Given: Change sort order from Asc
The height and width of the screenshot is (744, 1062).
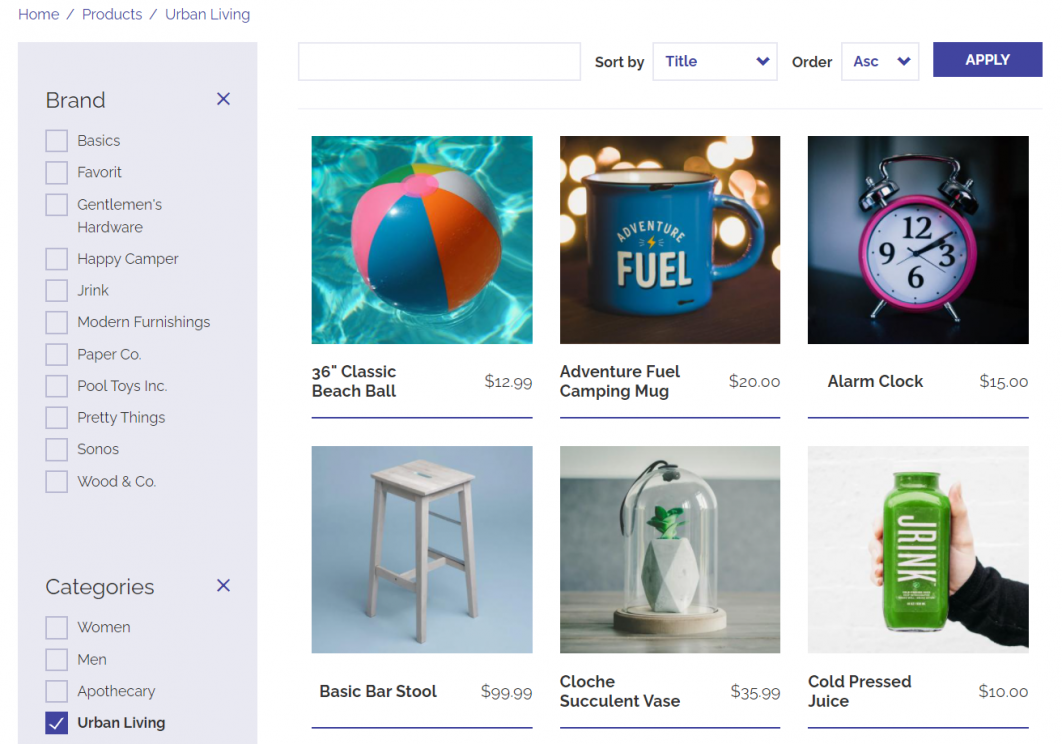Looking at the screenshot, I should click(879, 61).
